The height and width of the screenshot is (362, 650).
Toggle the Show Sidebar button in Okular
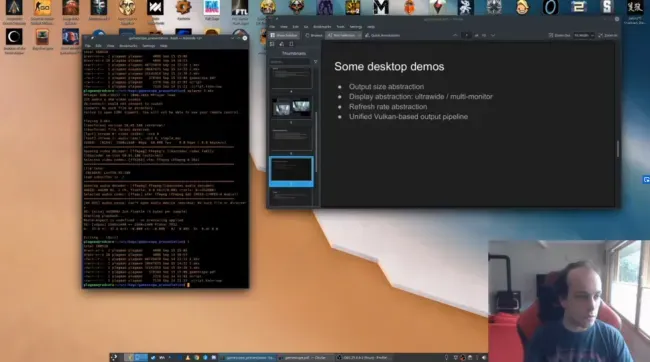[x=284, y=36]
